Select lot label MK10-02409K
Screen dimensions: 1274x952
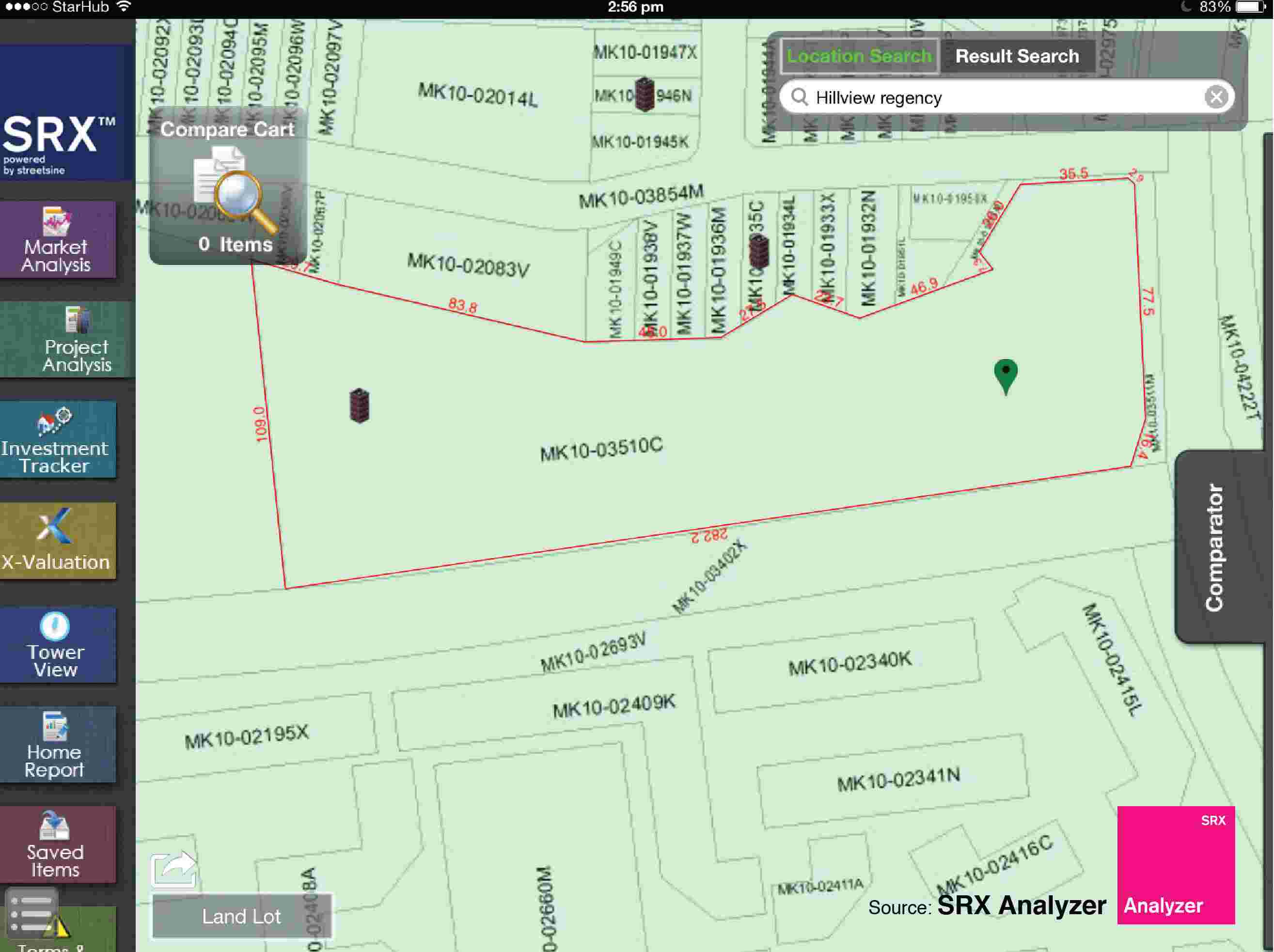(x=614, y=706)
